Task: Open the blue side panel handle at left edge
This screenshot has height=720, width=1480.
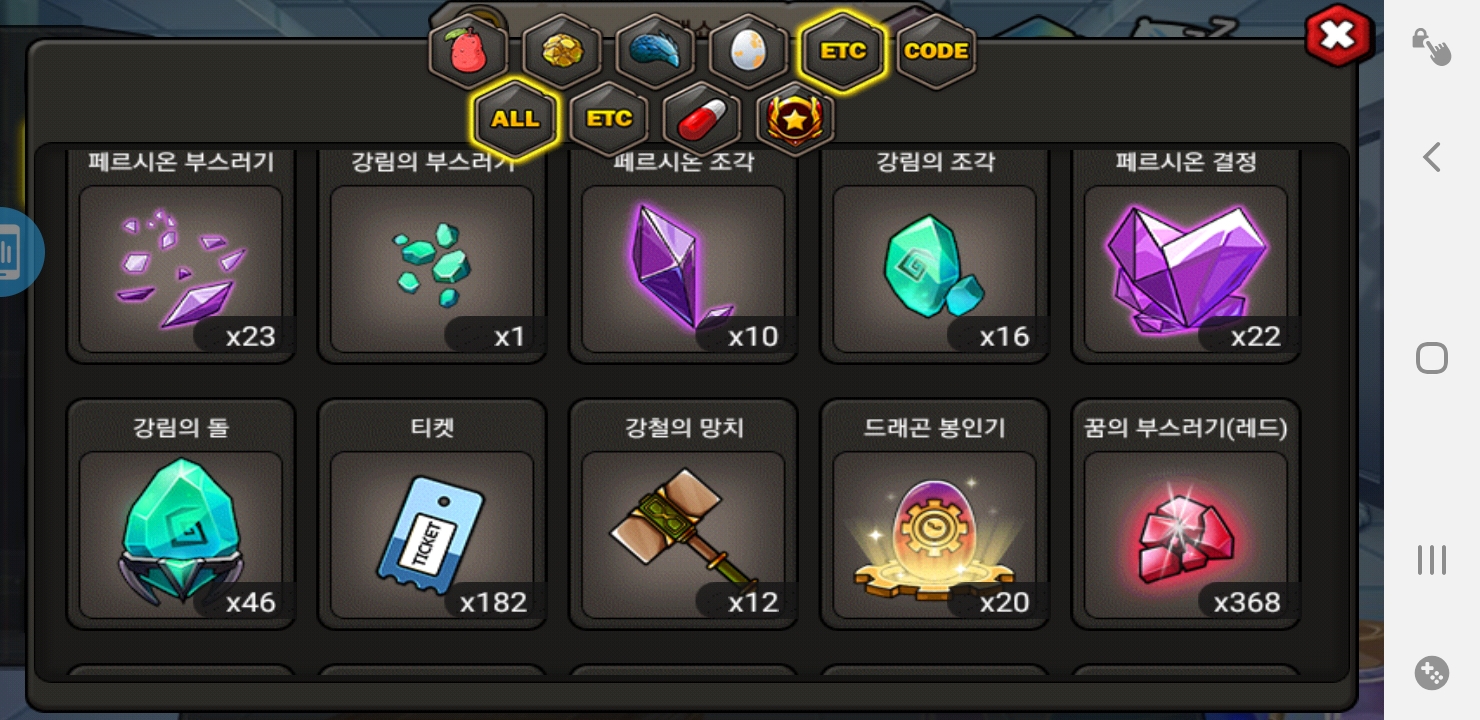Action: 18,252
